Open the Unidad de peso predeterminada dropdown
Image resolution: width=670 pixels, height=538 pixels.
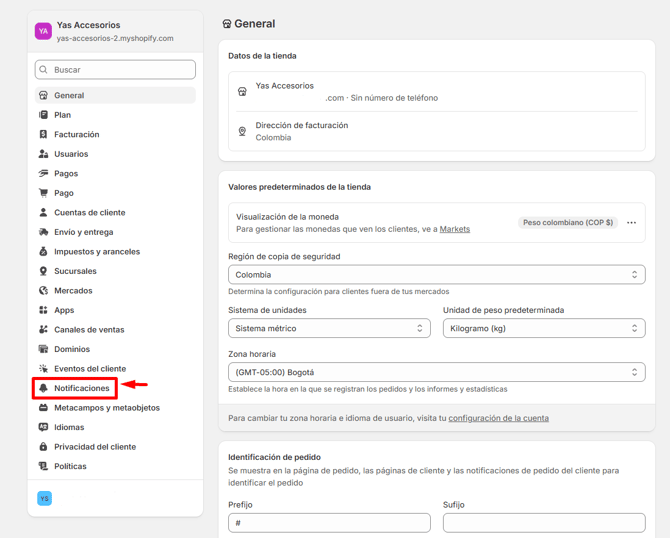point(543,328)
